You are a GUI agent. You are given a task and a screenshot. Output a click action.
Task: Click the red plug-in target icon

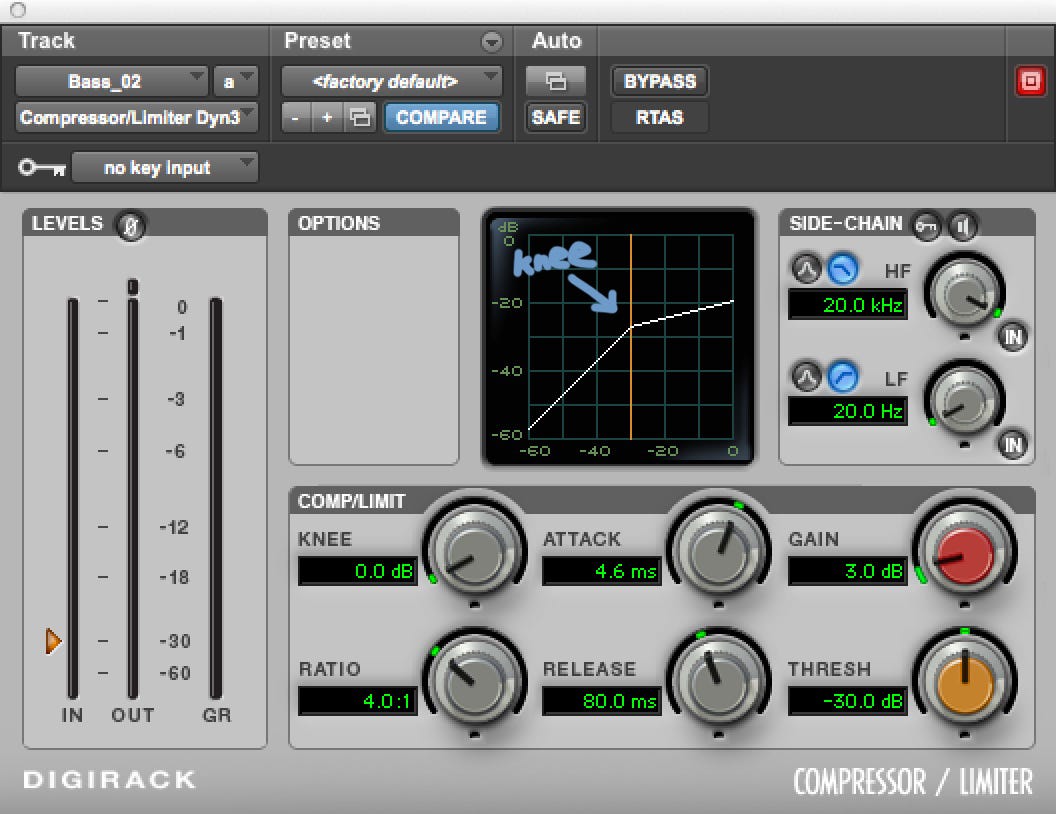click(x=1030, y=82)
